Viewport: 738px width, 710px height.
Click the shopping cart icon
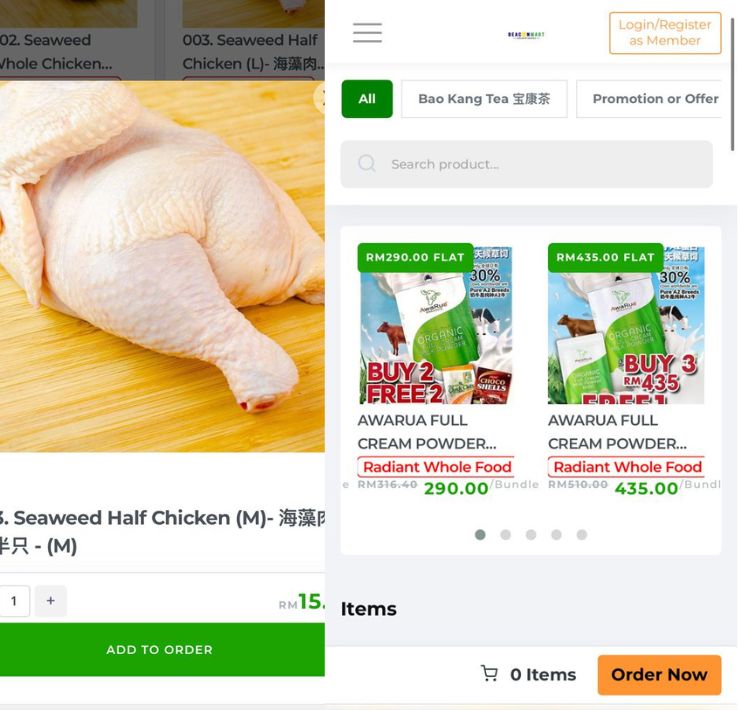coord(489,674)
